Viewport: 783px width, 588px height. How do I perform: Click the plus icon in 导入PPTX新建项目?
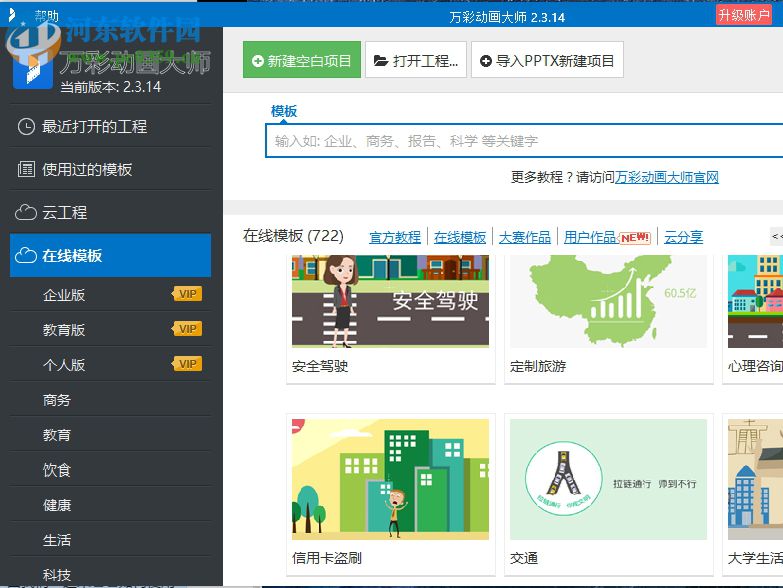[x=485, y=61]
